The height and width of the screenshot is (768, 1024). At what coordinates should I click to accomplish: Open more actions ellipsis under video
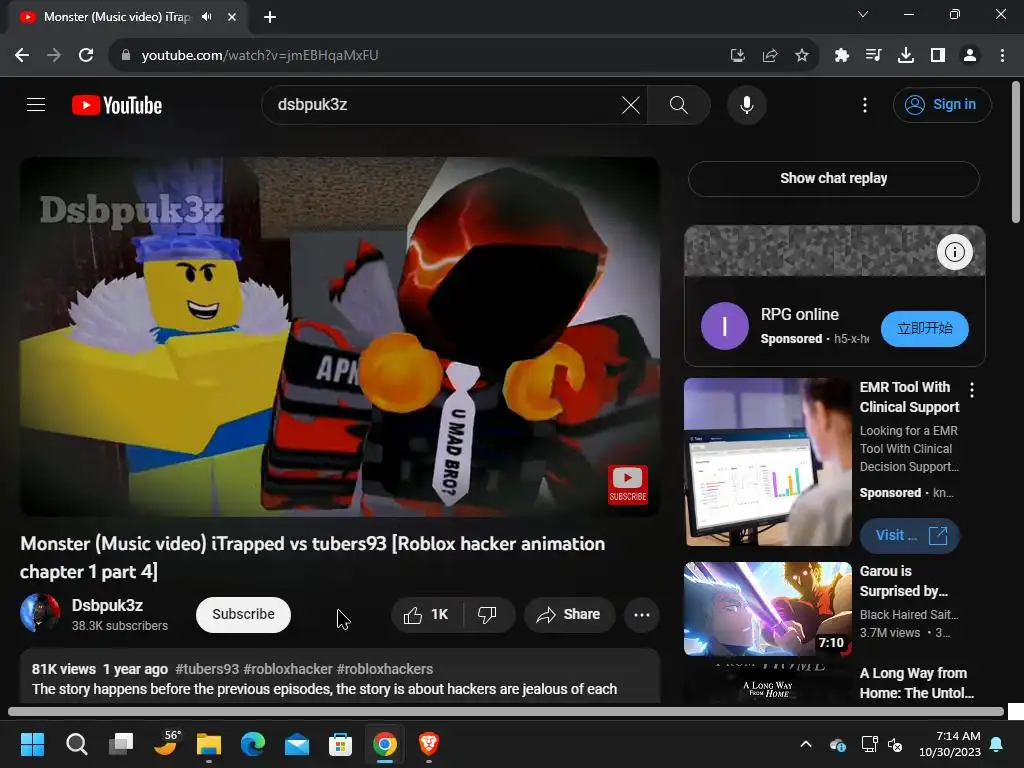[641, 615]
